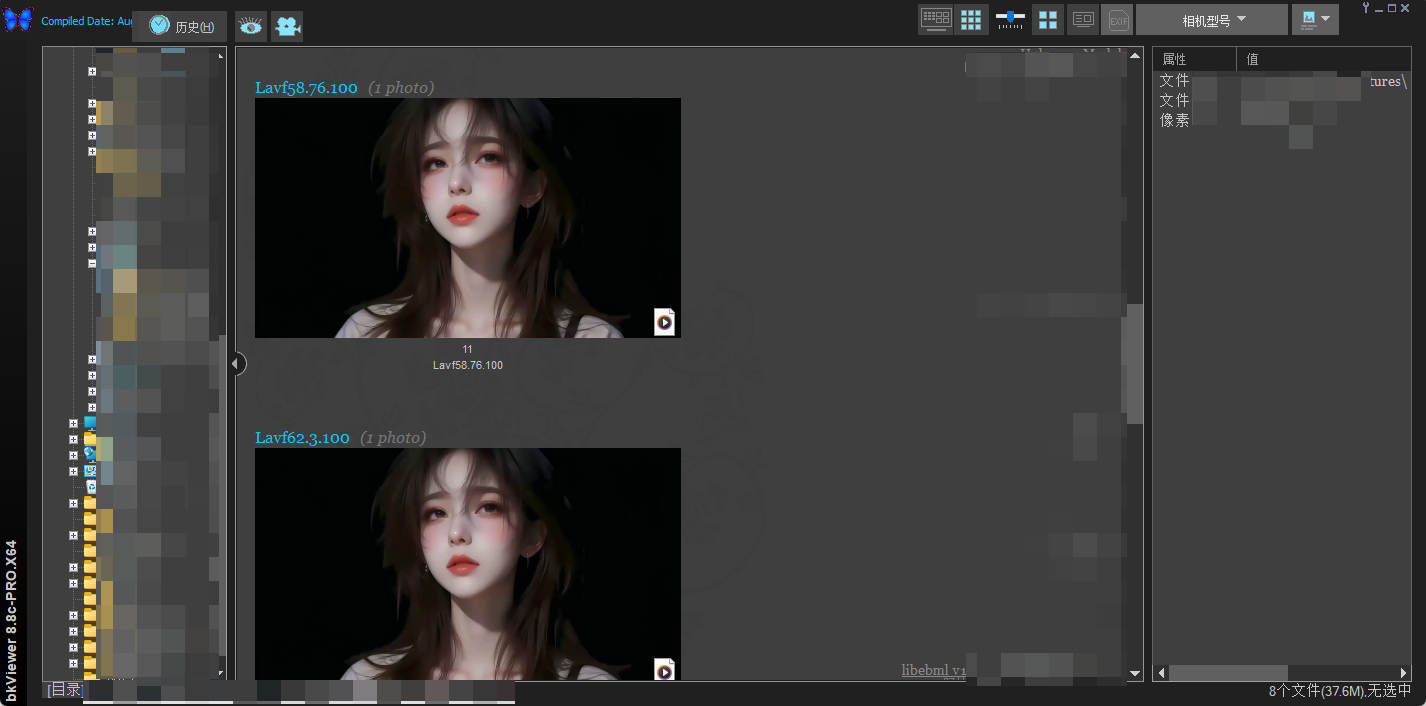Click the gallery vertical scrollbar thumb
The height and width of the screenshot is (706, 1426).
[x=1134, y=364]
